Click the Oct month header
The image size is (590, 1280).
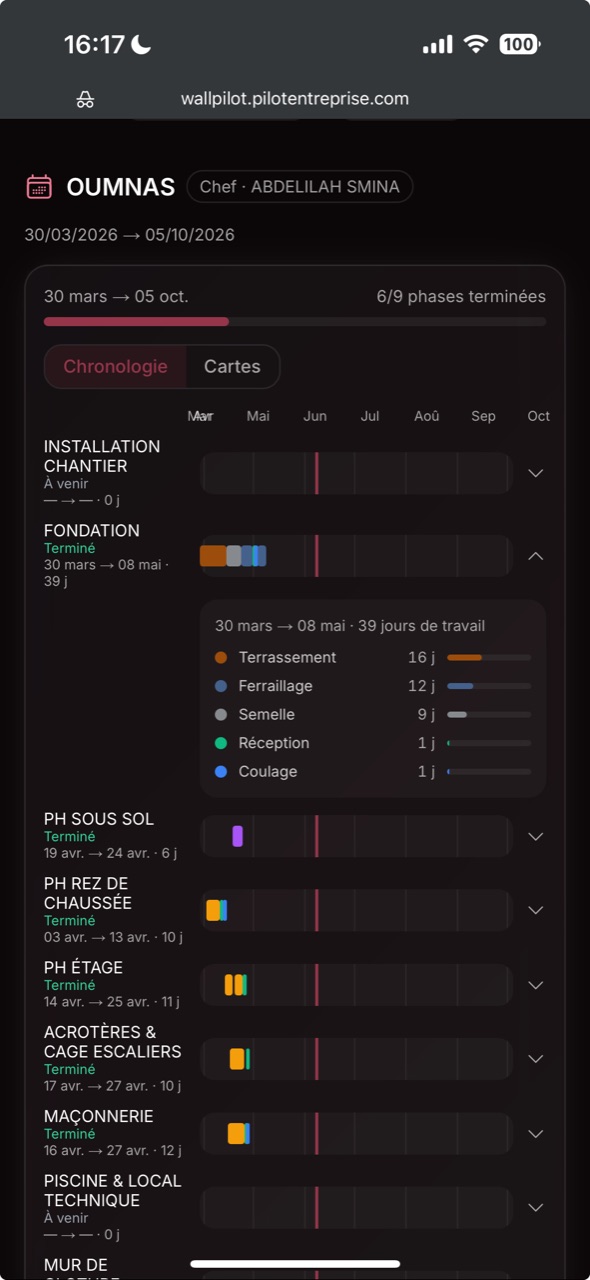[539, 416]
